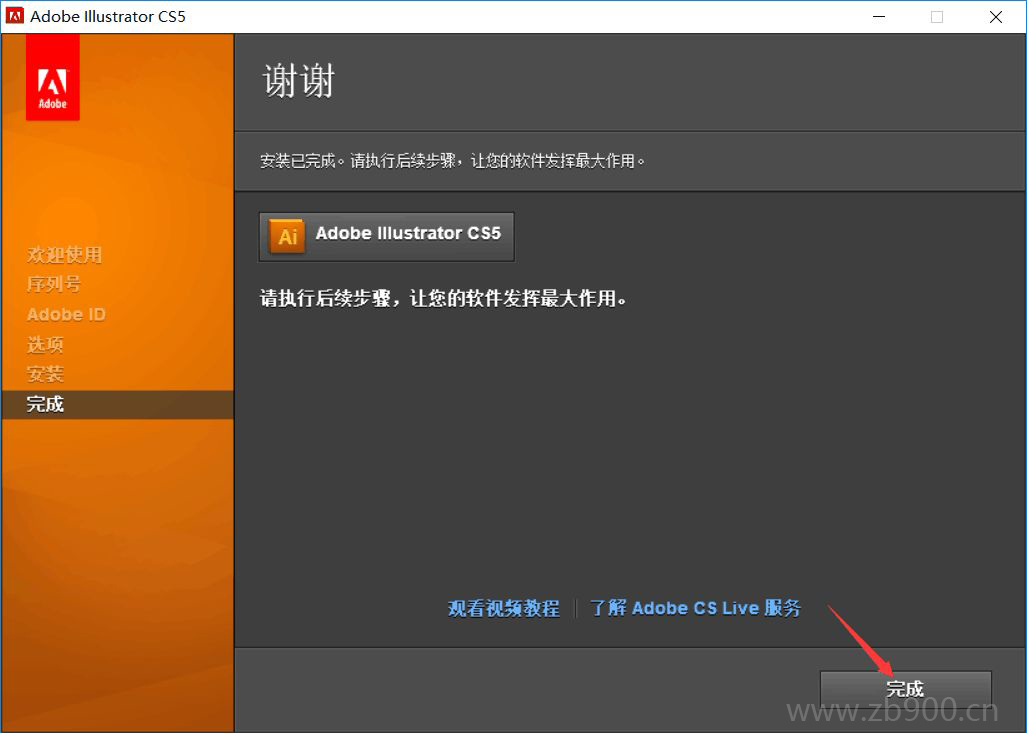Open 了解 Adobe CS Live 服务 link
Screen dimensions: 1027x733
[x=695, y=608]
